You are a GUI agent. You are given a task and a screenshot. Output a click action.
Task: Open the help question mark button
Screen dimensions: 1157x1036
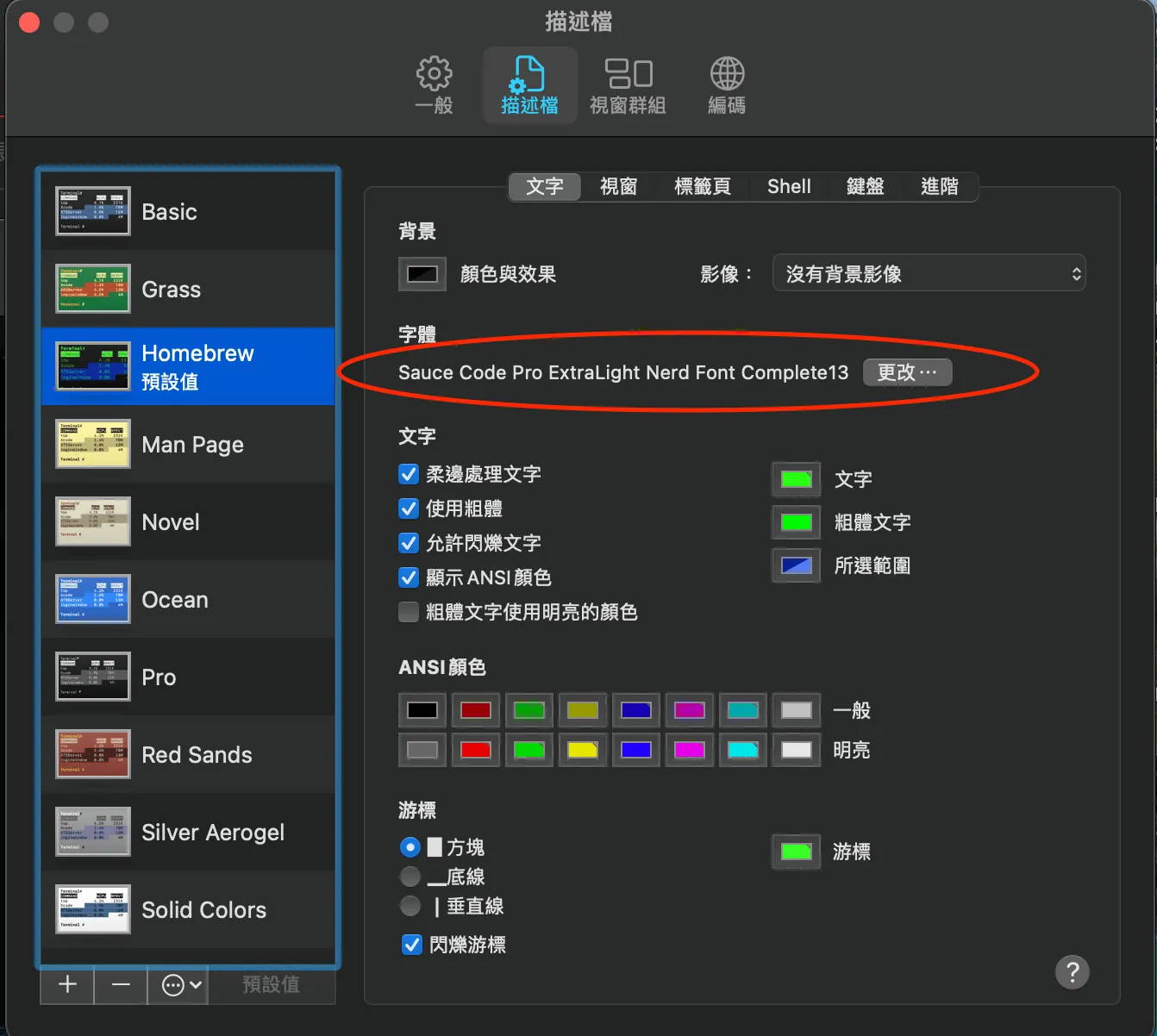click(1072, 973)
